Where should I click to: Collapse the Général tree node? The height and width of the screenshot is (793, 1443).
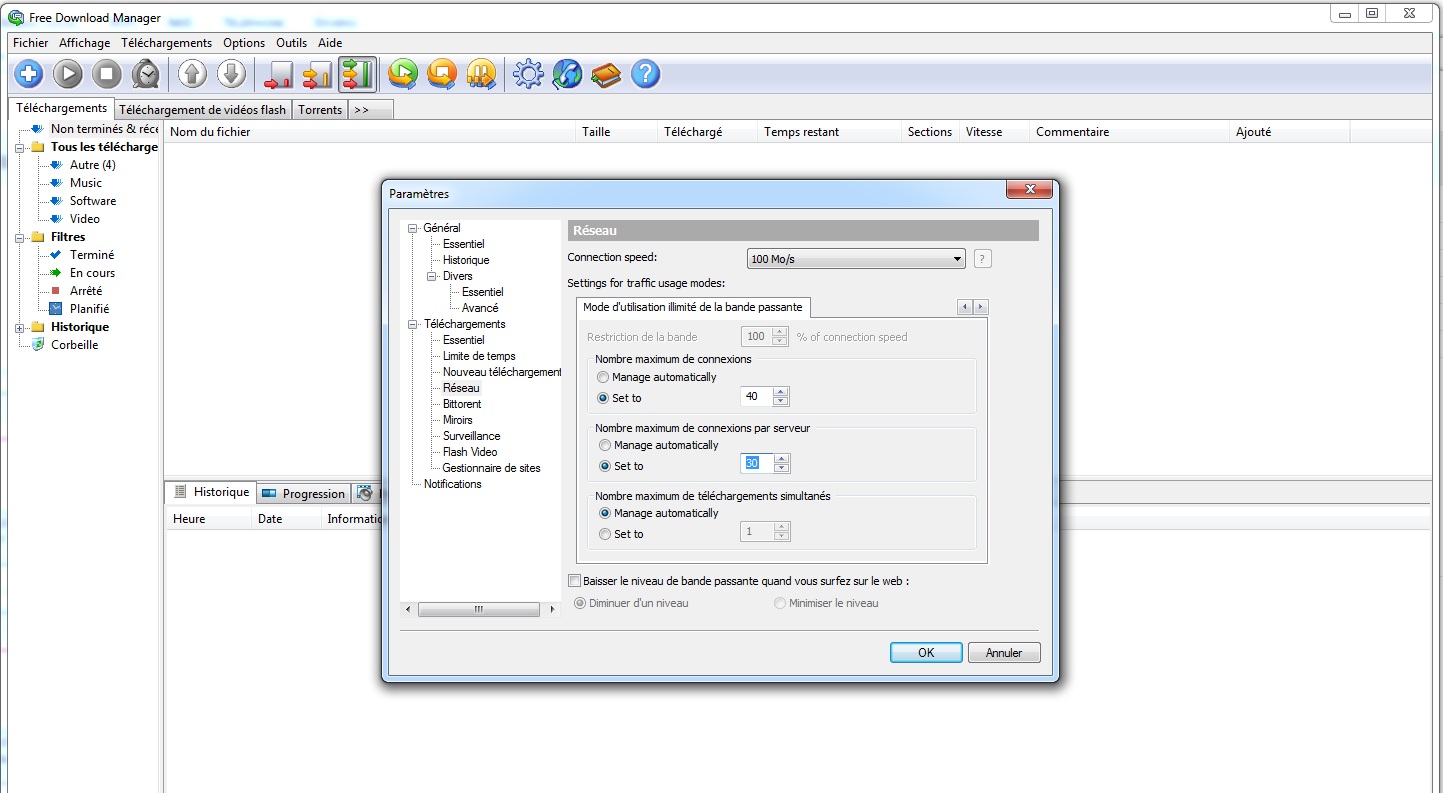412,228
